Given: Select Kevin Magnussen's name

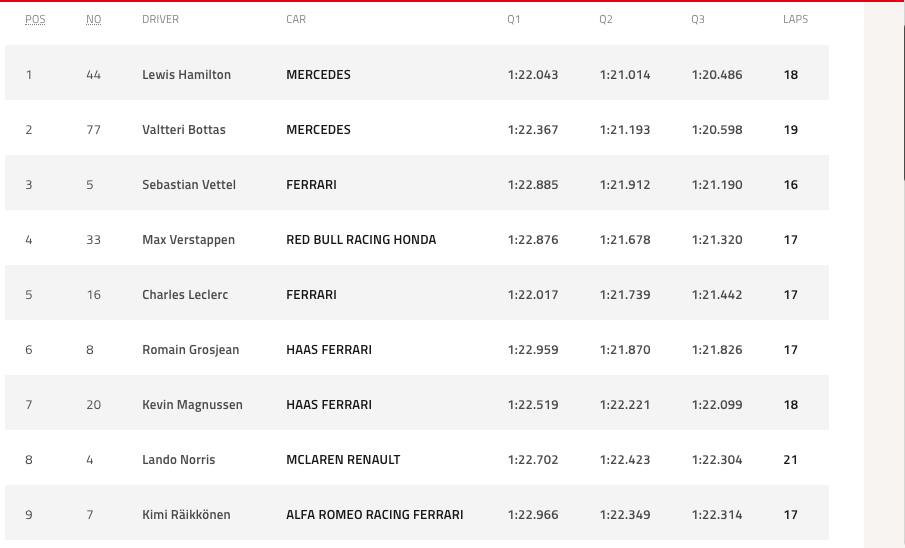Looking at the screenshot, I should click(192, 405).
